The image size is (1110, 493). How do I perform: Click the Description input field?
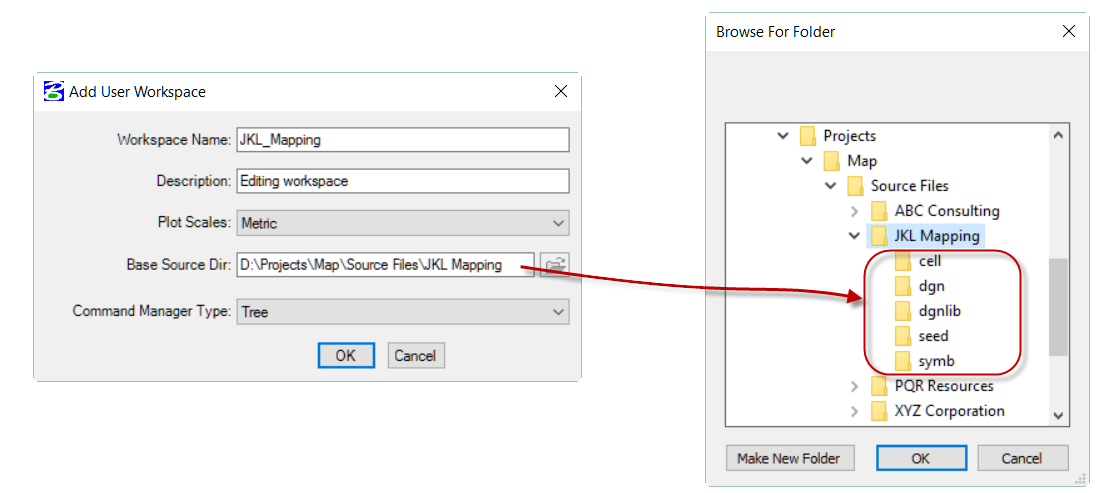[403, 181]
